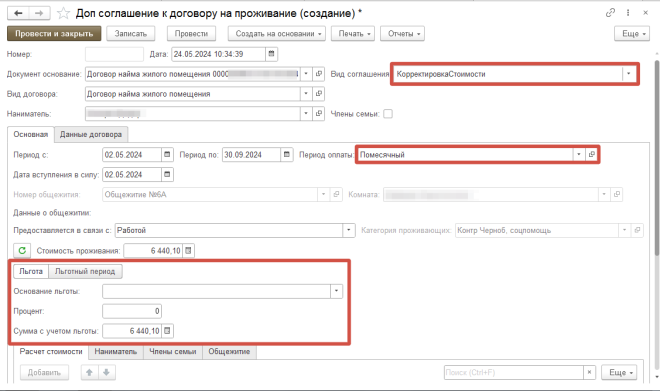
Task: Select the Льгота tab
Action: click(31, 271)
